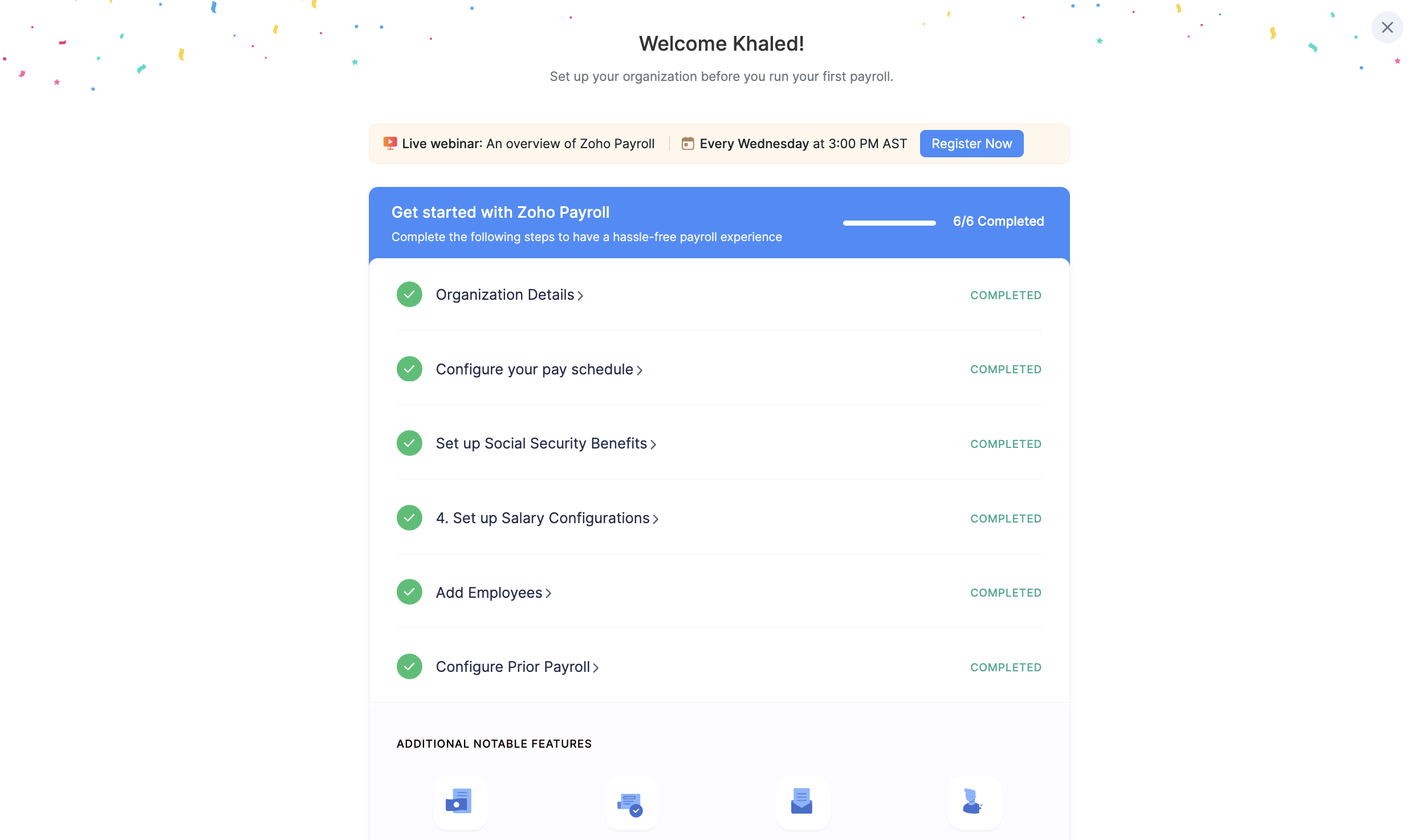Click the document with checkmark feature icon
Image resolution: width=1416 pixels, height=840 pixels.
click(631, 804)
